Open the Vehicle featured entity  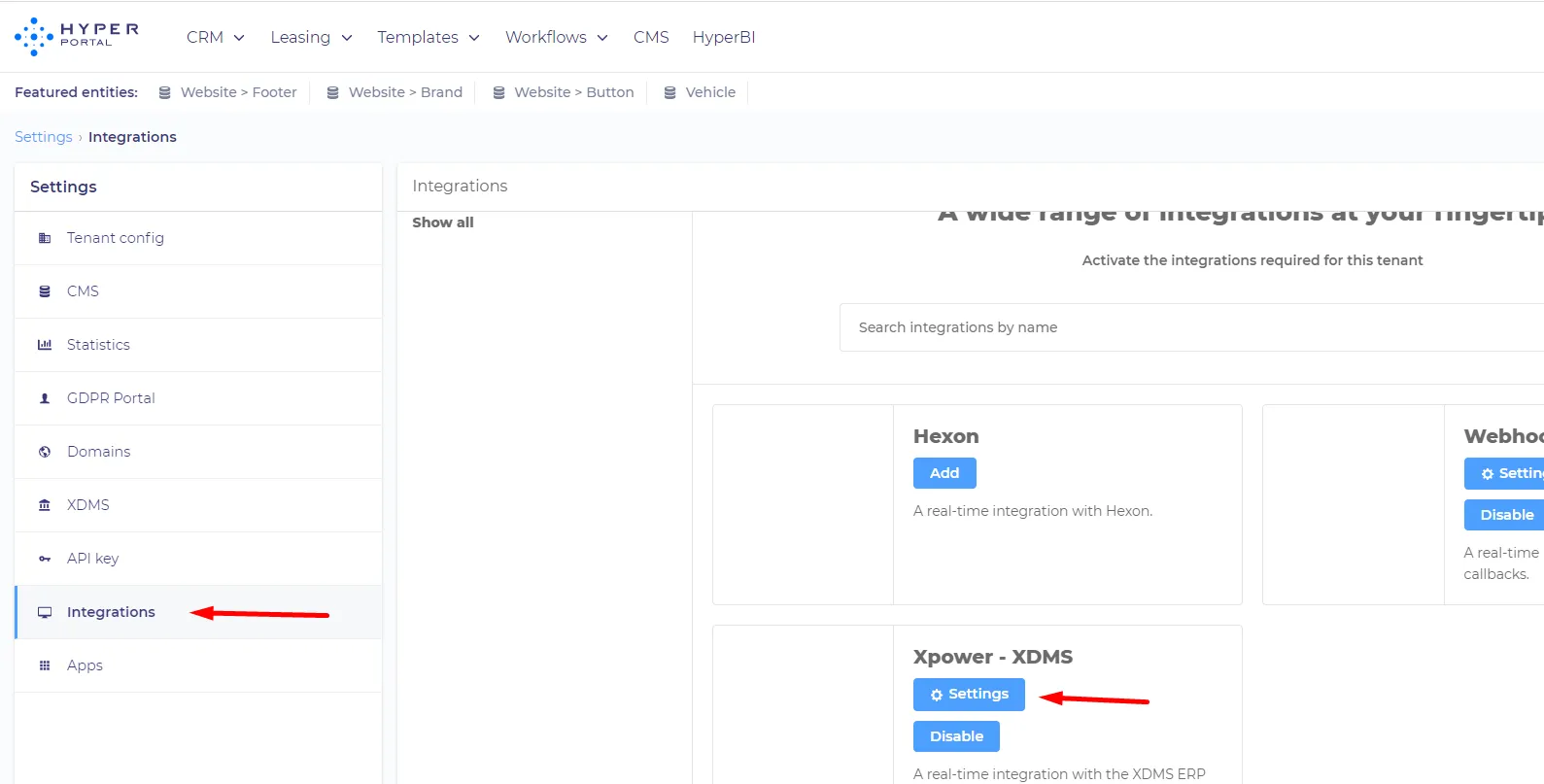coord(700,92)
